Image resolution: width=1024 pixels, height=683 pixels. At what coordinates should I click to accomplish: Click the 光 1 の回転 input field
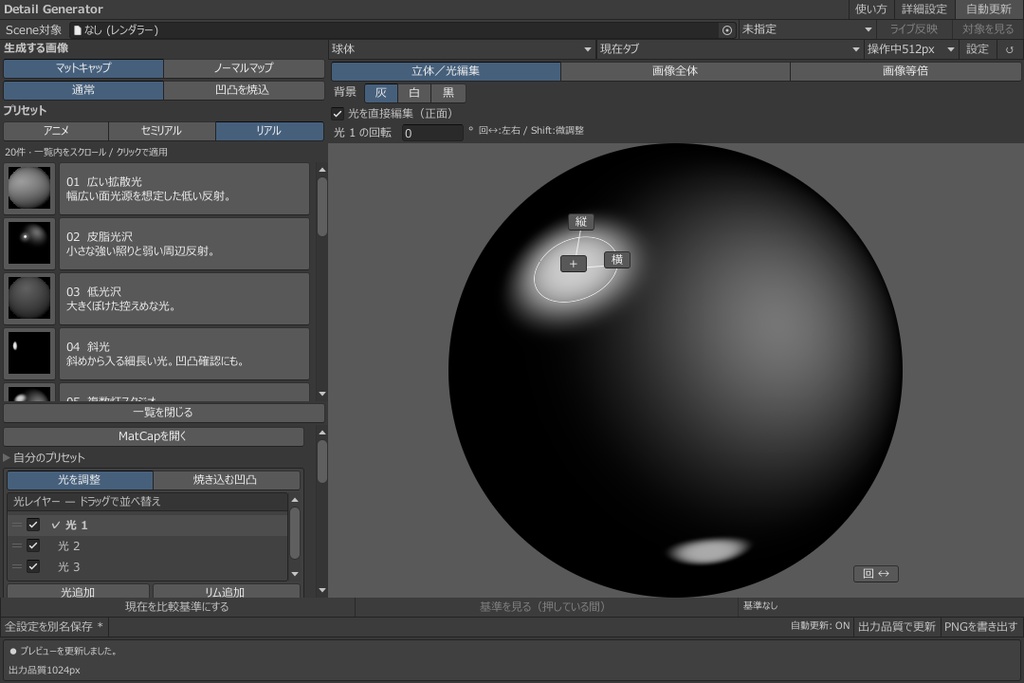[x=432, y=133]
